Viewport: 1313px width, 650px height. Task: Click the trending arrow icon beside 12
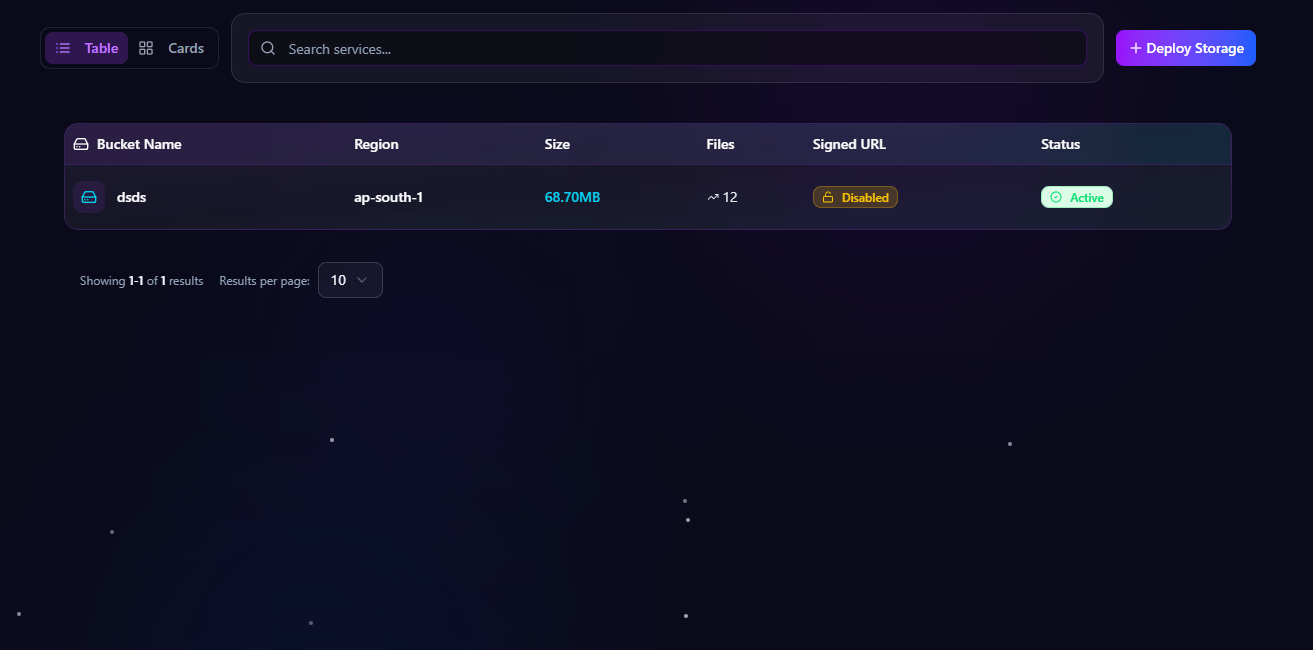point(713,197)
